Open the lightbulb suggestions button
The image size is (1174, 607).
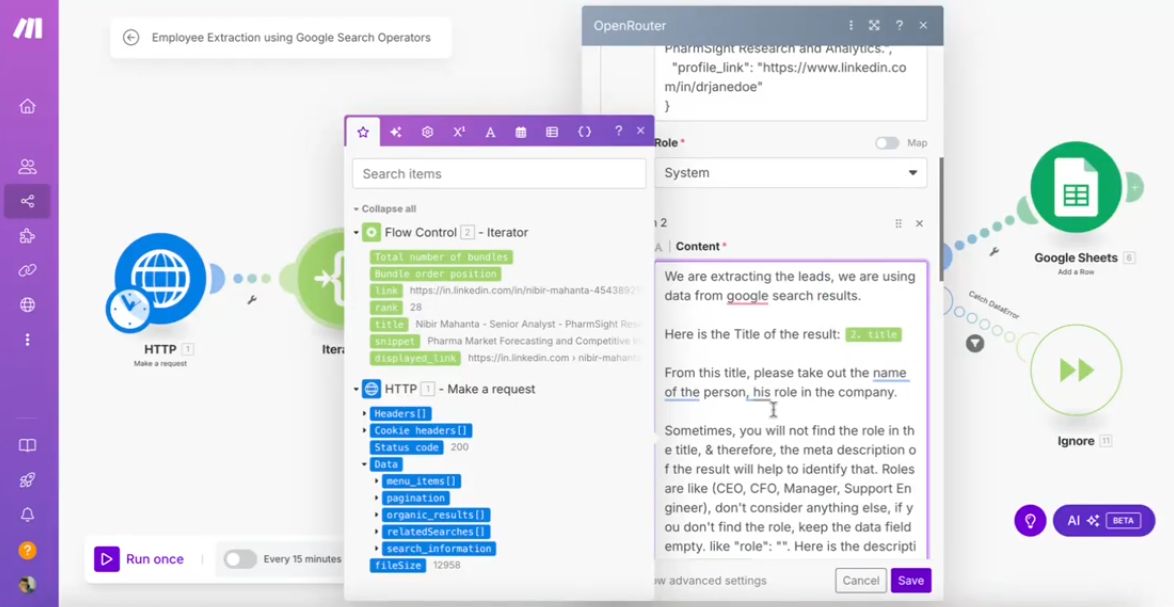pyautogui.click(x=1030, y=520)
